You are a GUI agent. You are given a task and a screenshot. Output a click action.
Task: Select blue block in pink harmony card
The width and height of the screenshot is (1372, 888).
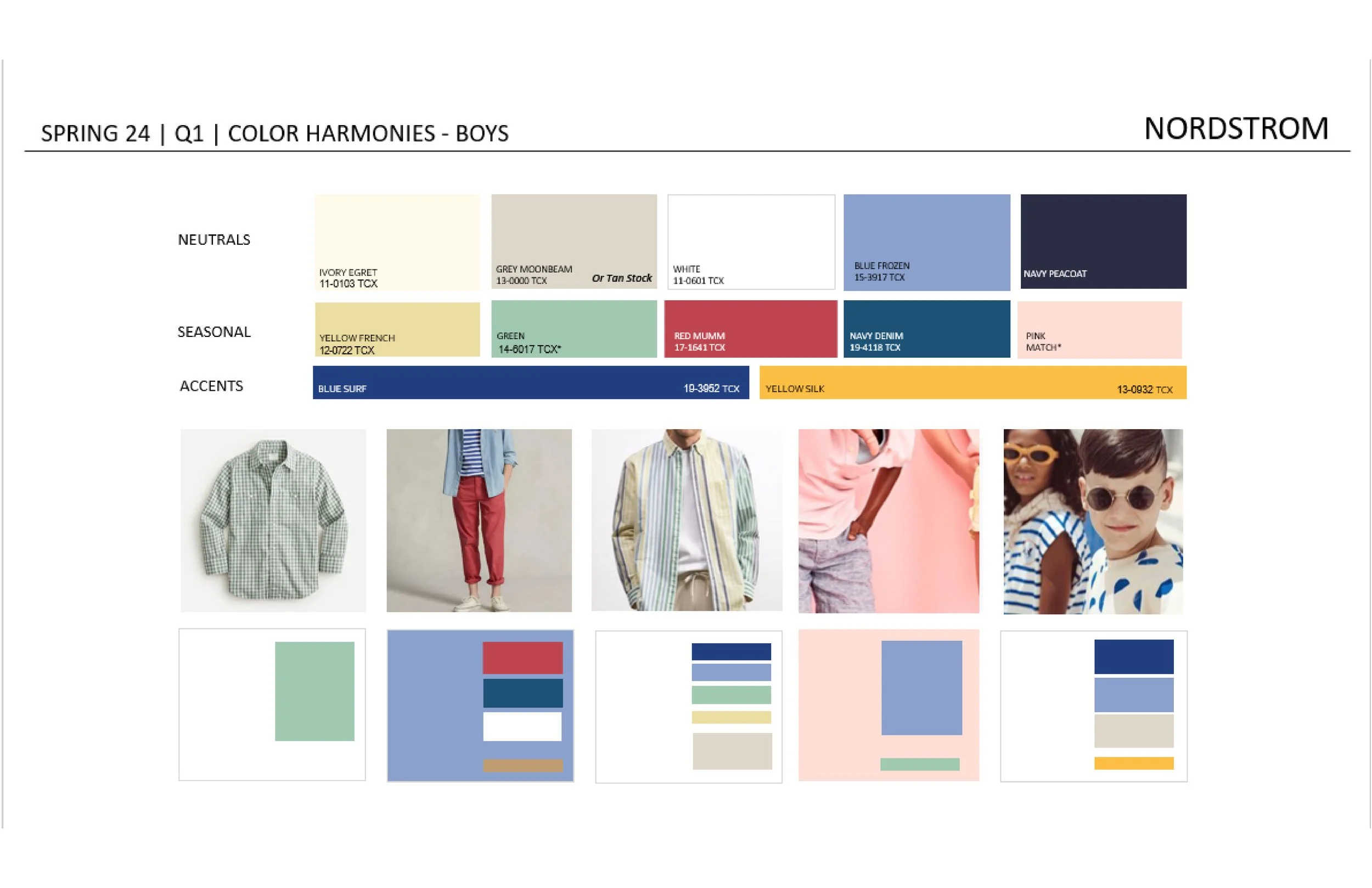pyautogui.click(x=921, y=687)
